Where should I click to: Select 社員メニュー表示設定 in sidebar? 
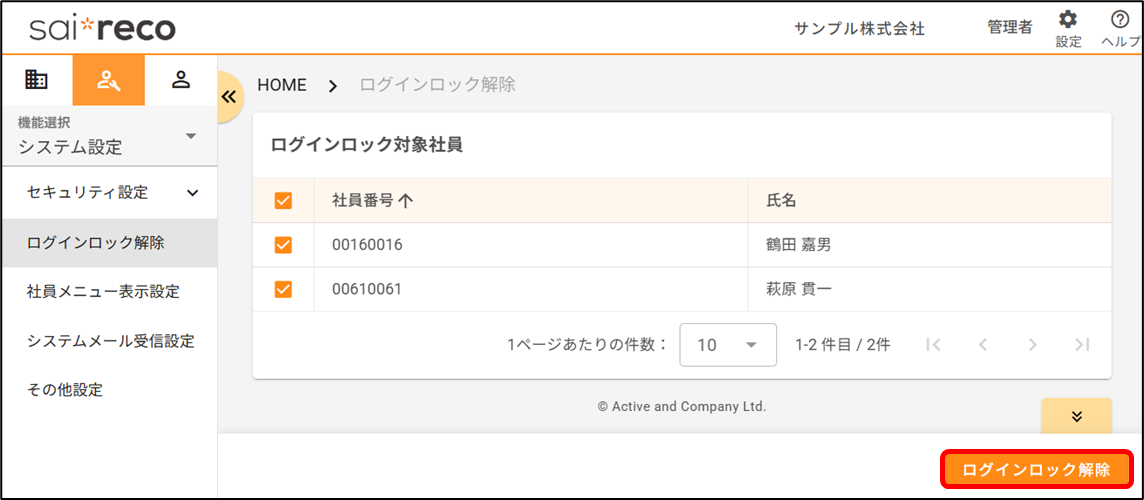coord(103,292)
